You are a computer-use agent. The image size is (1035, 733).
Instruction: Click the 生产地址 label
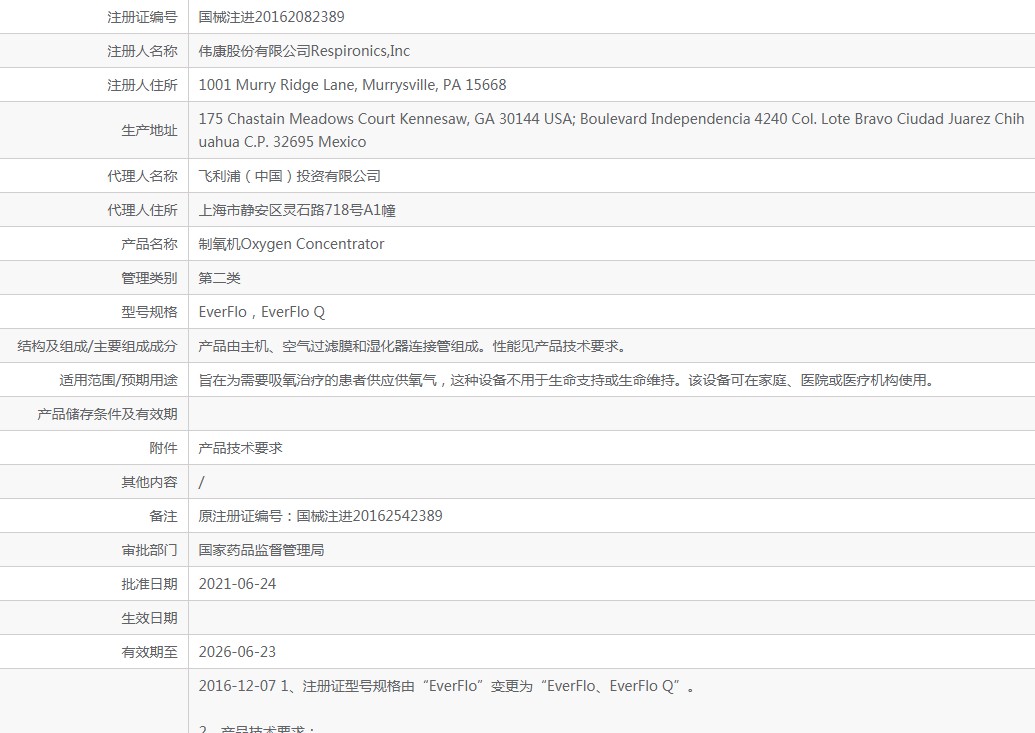tap(150, 130)
